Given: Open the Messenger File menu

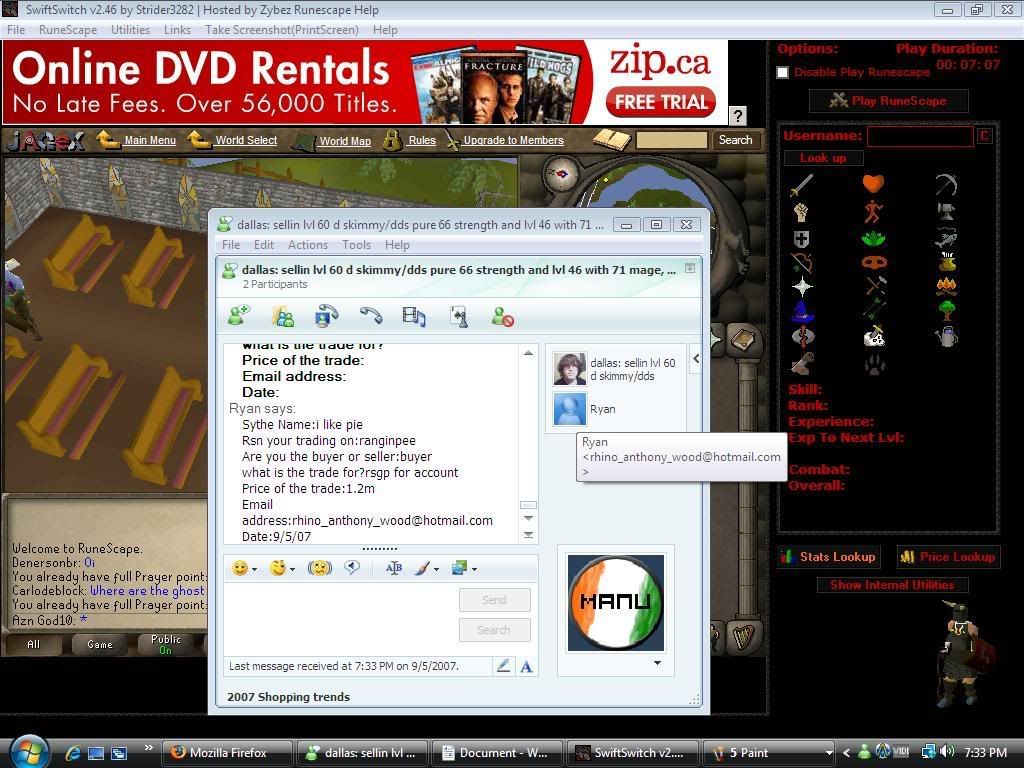Looking at the screenshot, I should tap(231, 245).
